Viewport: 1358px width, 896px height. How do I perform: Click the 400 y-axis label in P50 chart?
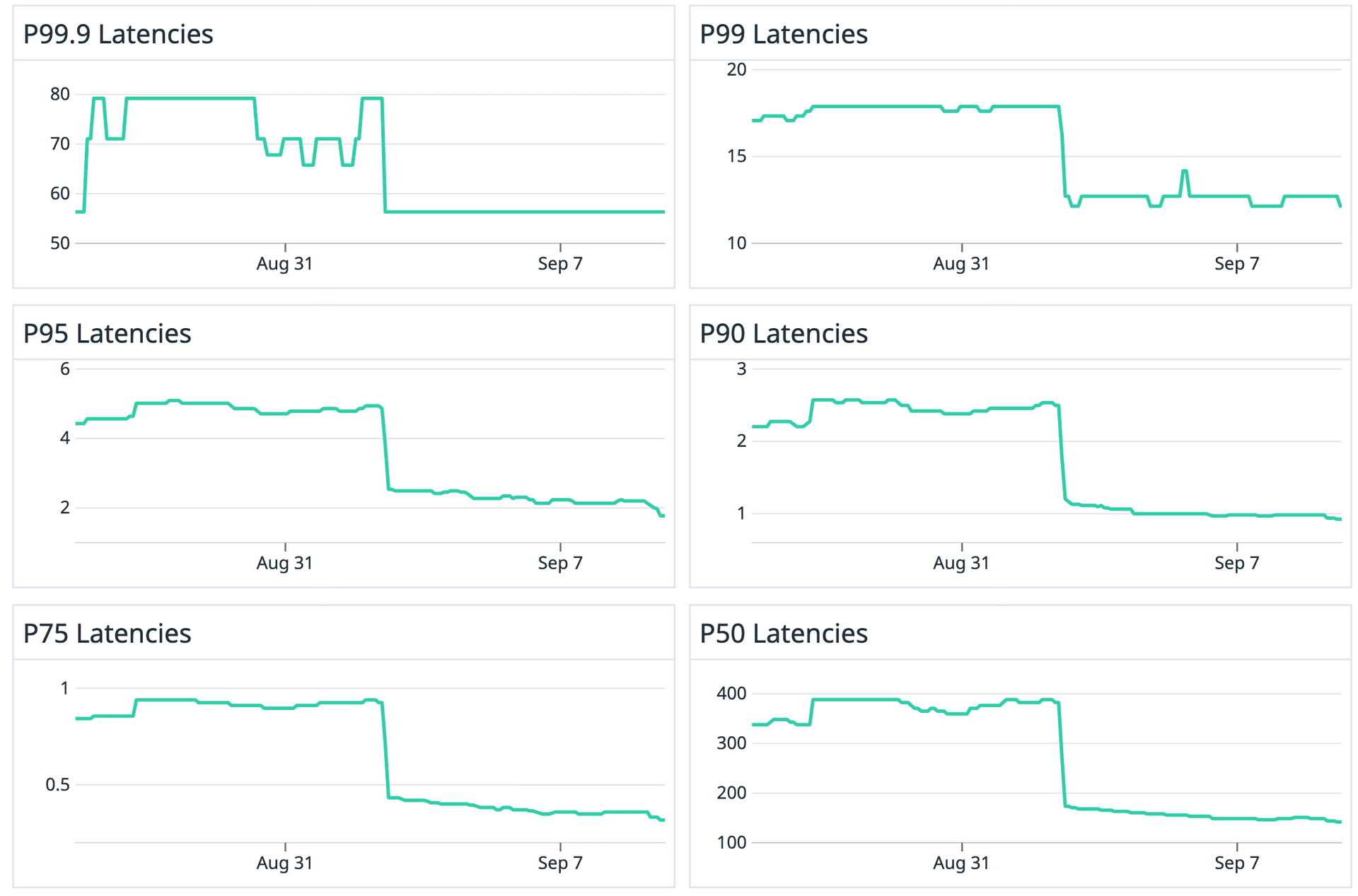[x=731, y=694]
